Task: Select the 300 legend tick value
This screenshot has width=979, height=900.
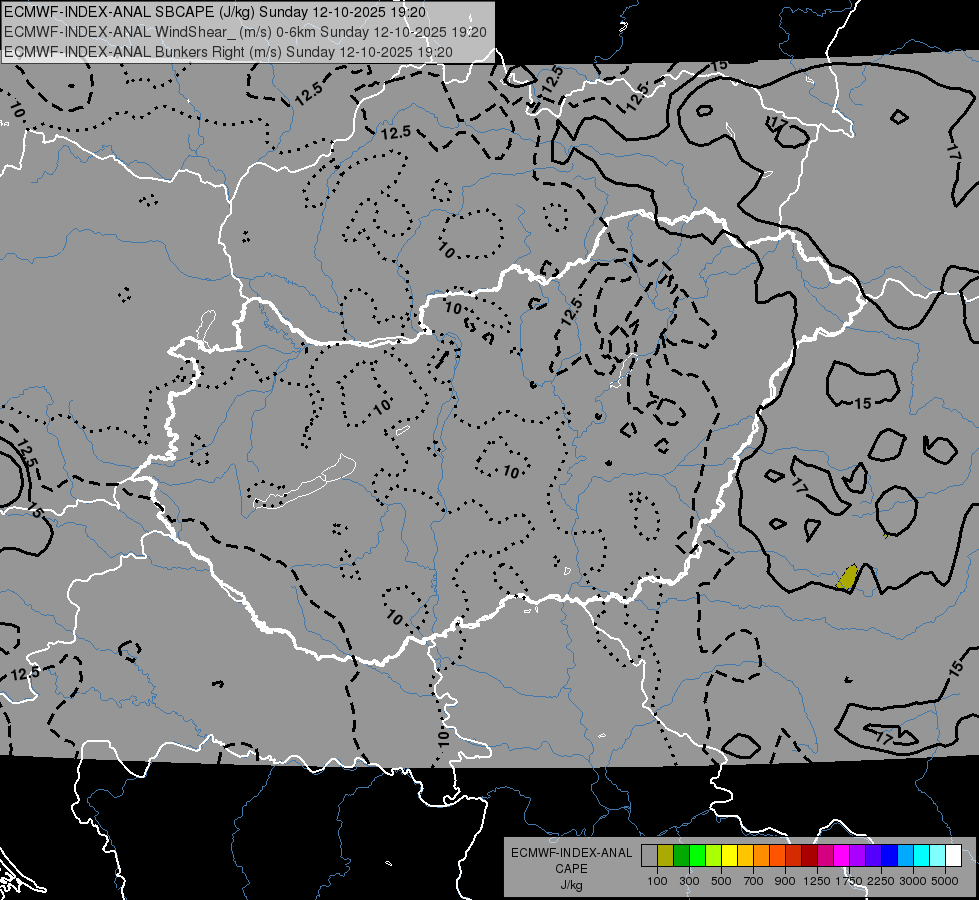Action: [x=689, y=881]
